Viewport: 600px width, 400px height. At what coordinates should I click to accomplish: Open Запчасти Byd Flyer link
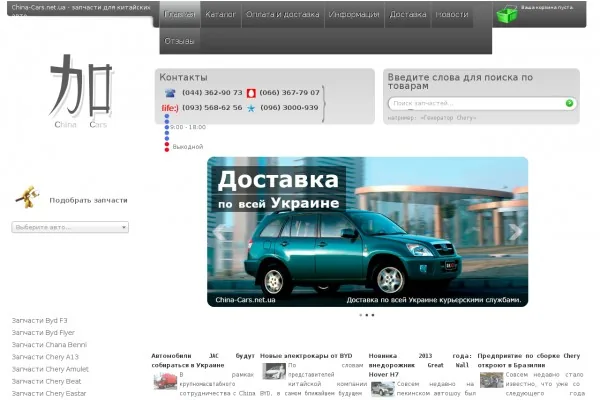pos(43,333)
